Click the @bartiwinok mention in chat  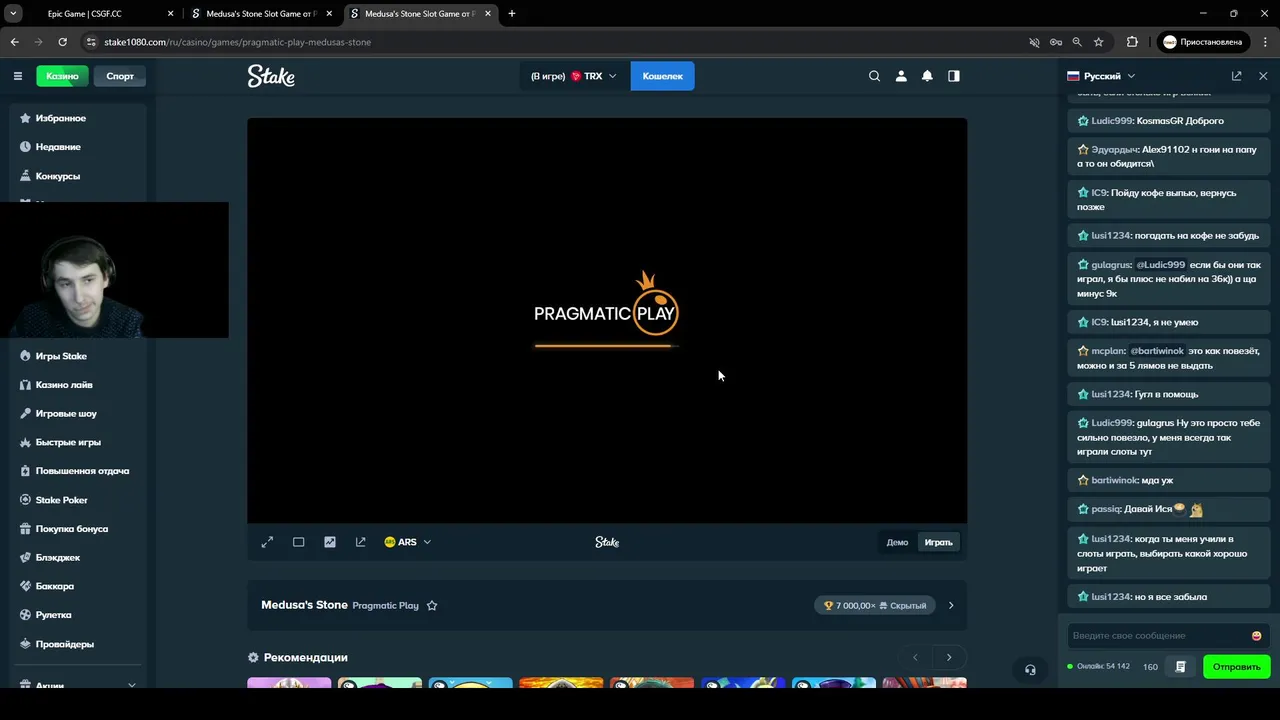(x=1157, y=351)
